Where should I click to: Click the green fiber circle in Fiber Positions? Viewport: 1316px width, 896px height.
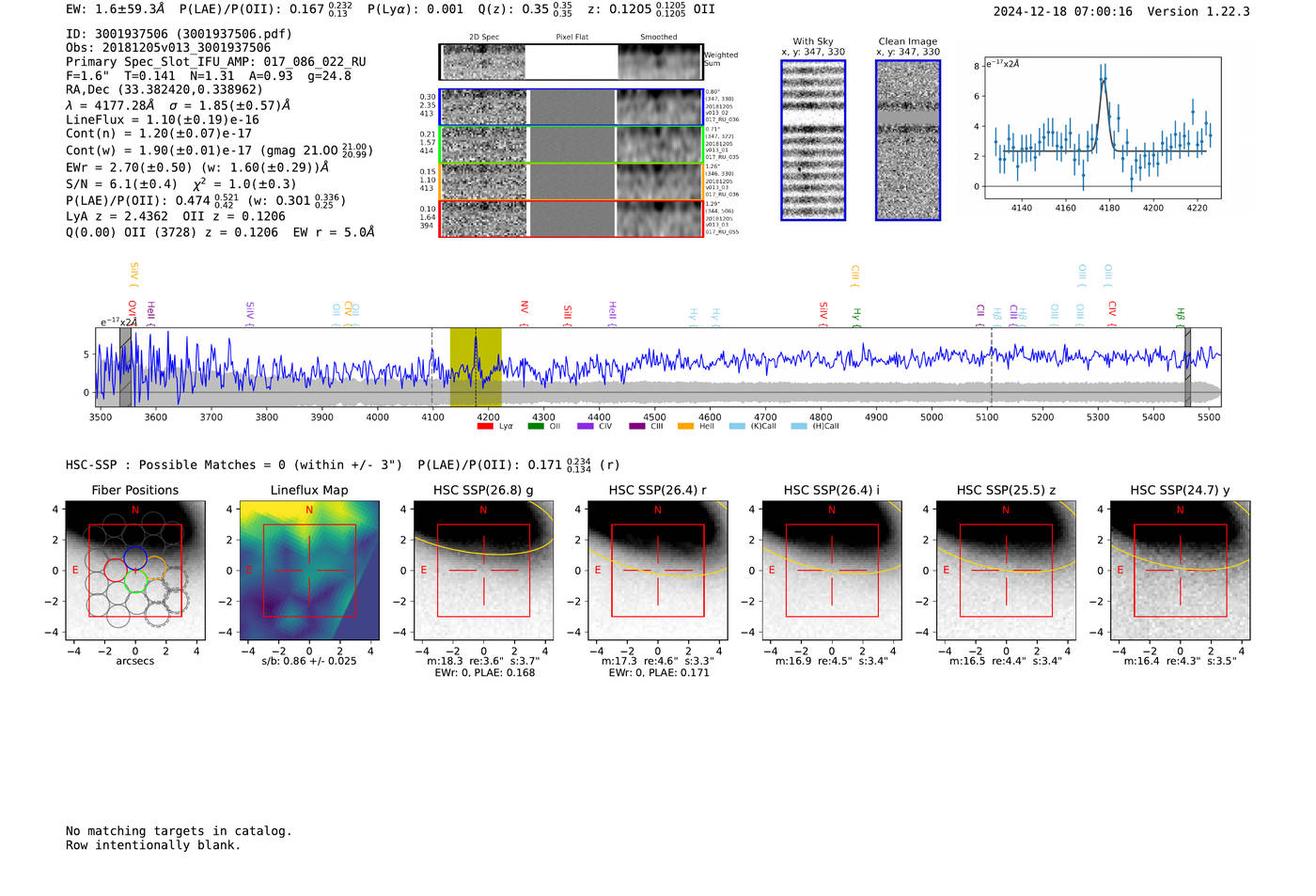tap(135, 581)
